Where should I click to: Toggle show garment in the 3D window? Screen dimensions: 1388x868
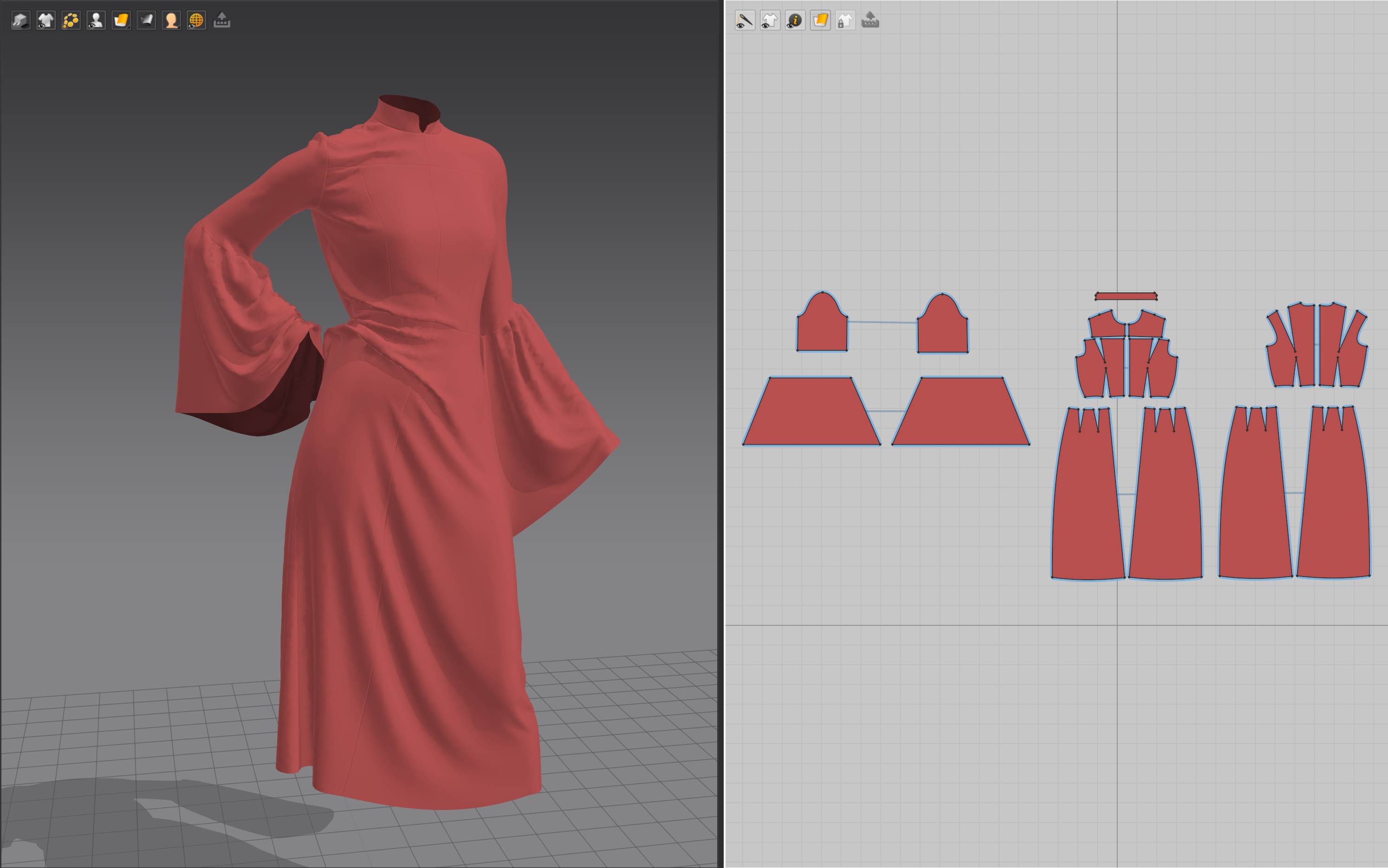click(x=46, y=21)
